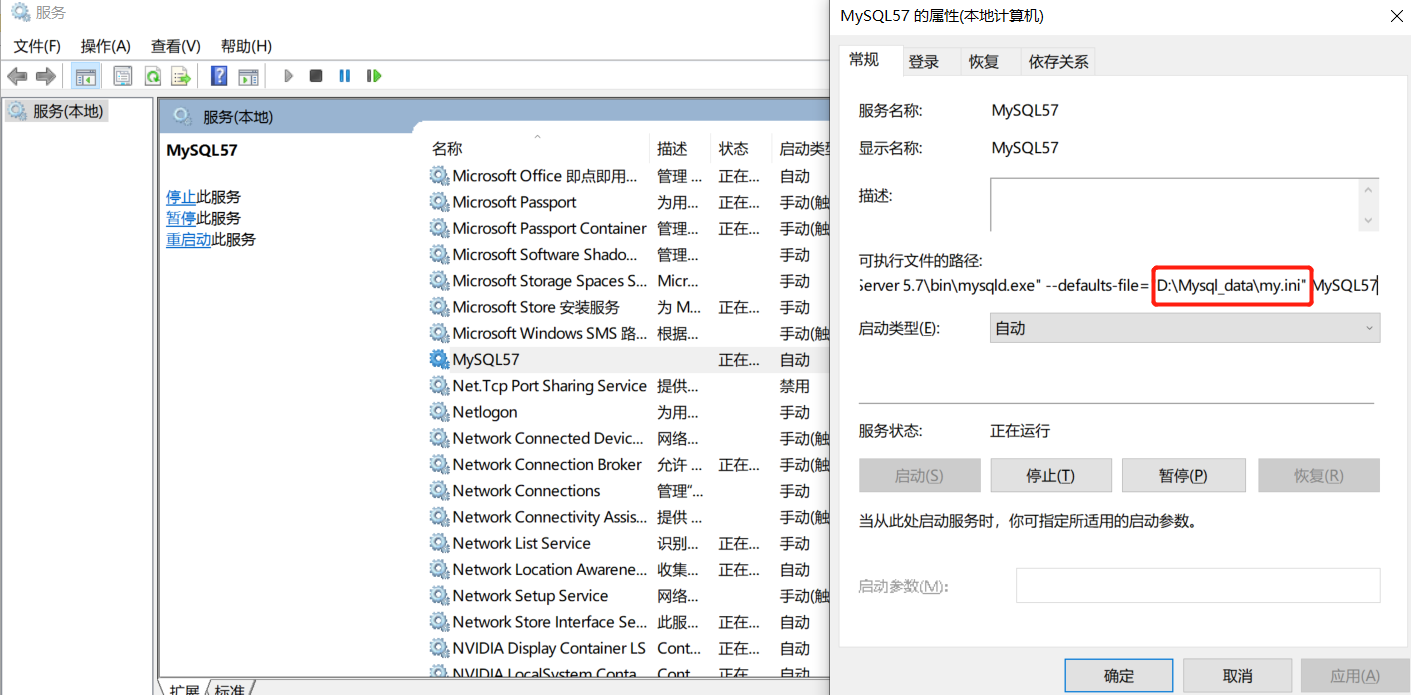Screen dimensions: 1411x695
Task: Go back with the toolbar back arrow
Action: pos(17,76)
